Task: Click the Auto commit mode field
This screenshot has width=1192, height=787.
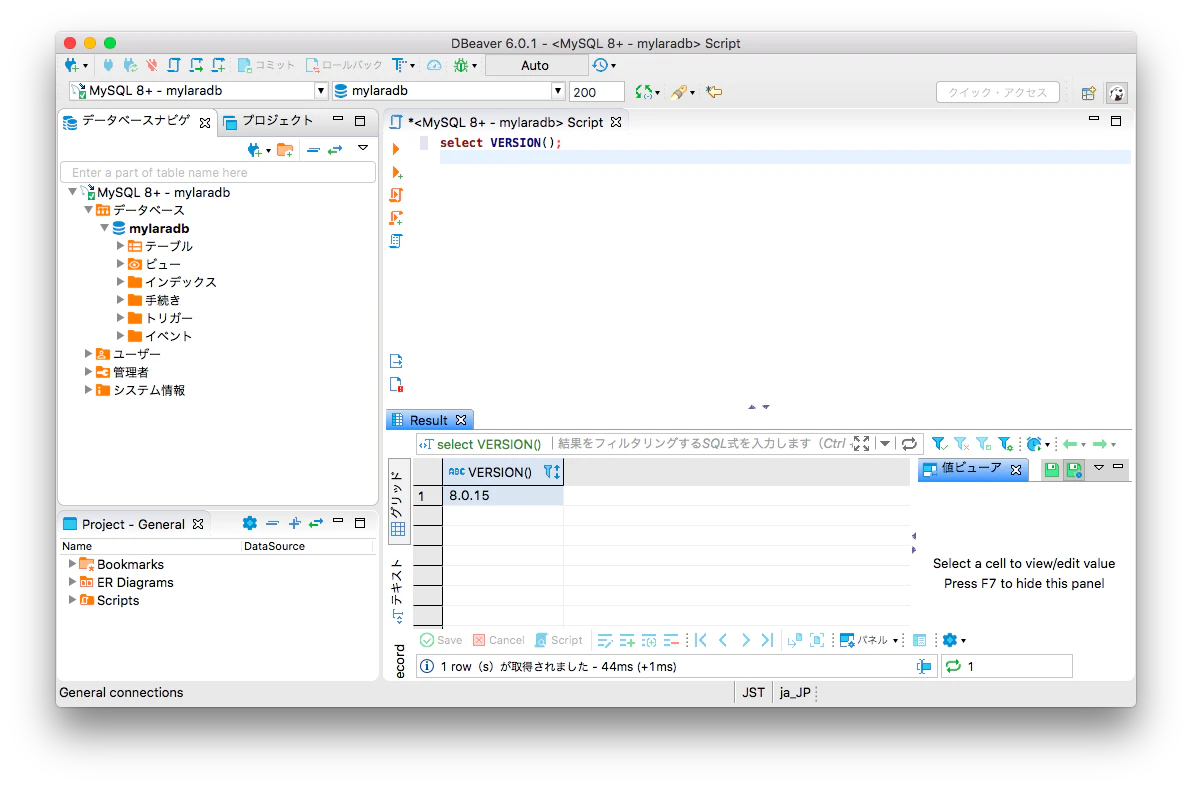Action: coord(536,65)
